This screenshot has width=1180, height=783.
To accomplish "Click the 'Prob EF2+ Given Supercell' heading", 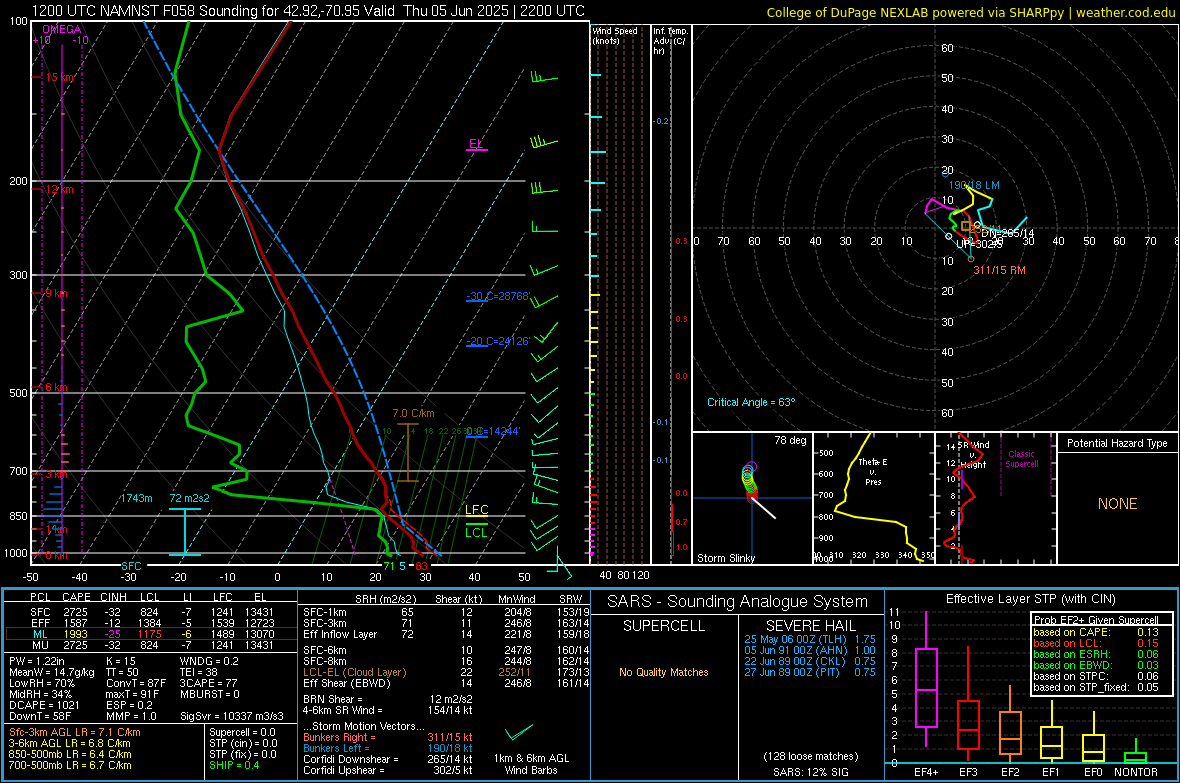I will 1096,620.
